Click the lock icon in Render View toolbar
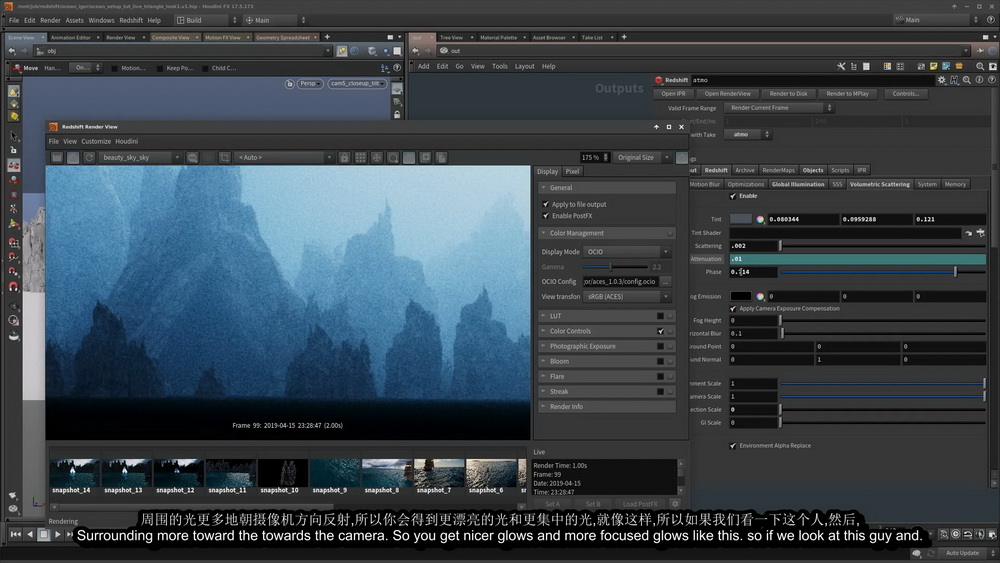Viewport: 1000px width, 563px height. pyautogui.click(x=344, y=157)
